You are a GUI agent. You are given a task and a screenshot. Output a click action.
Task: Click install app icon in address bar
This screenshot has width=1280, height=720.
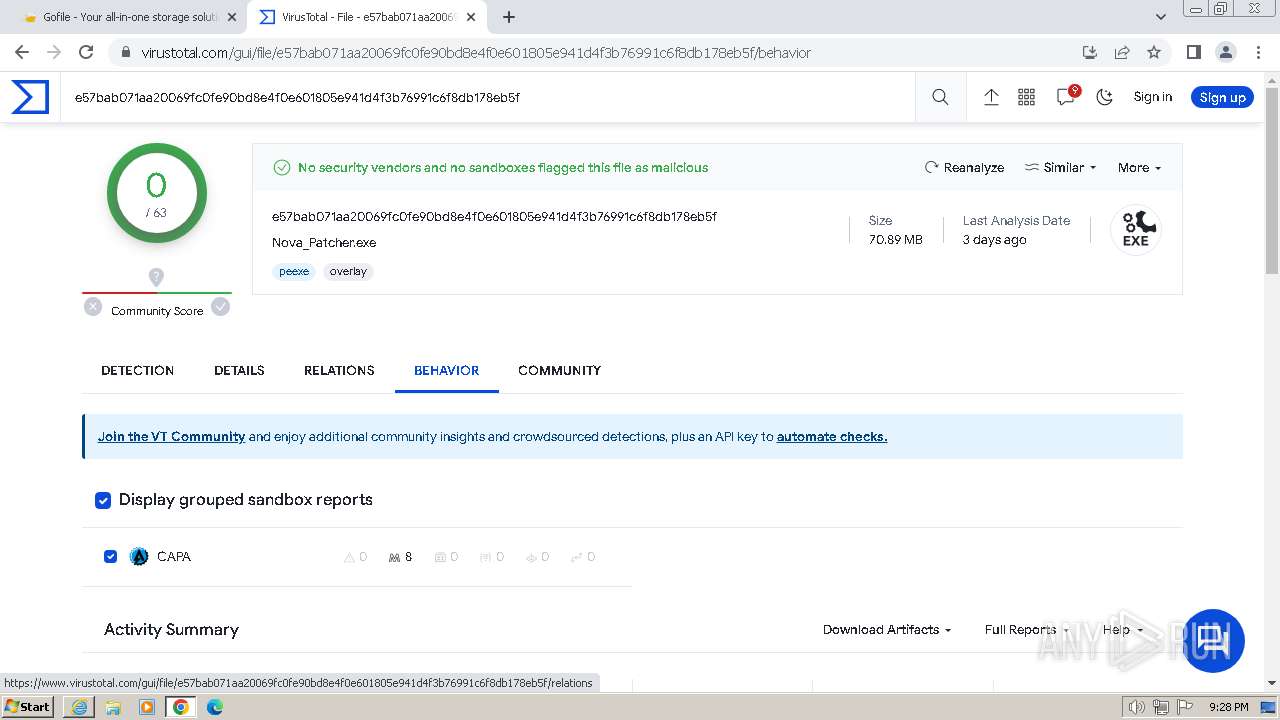coord(1090,52)
